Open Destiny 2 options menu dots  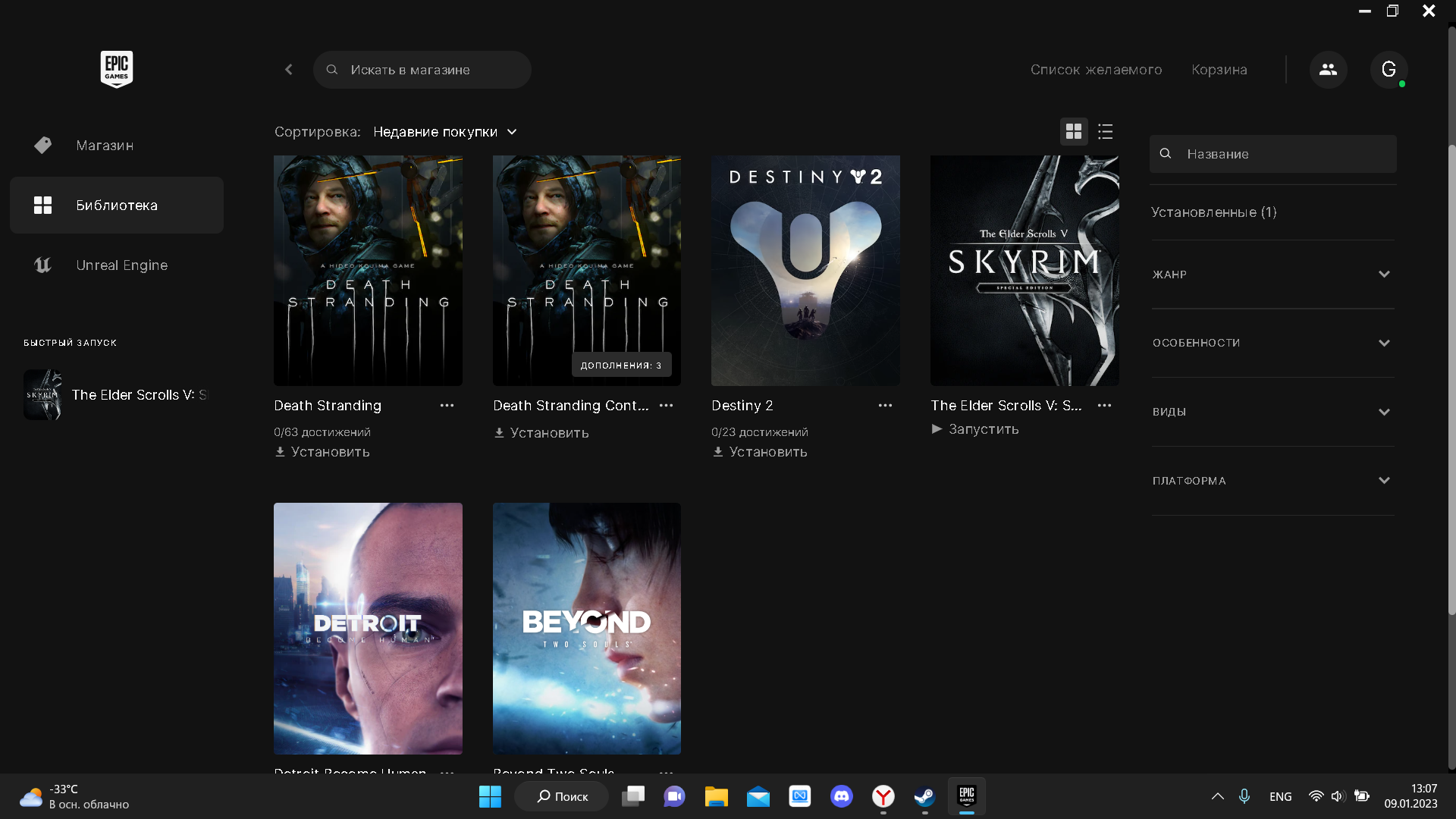coord(885,406)
